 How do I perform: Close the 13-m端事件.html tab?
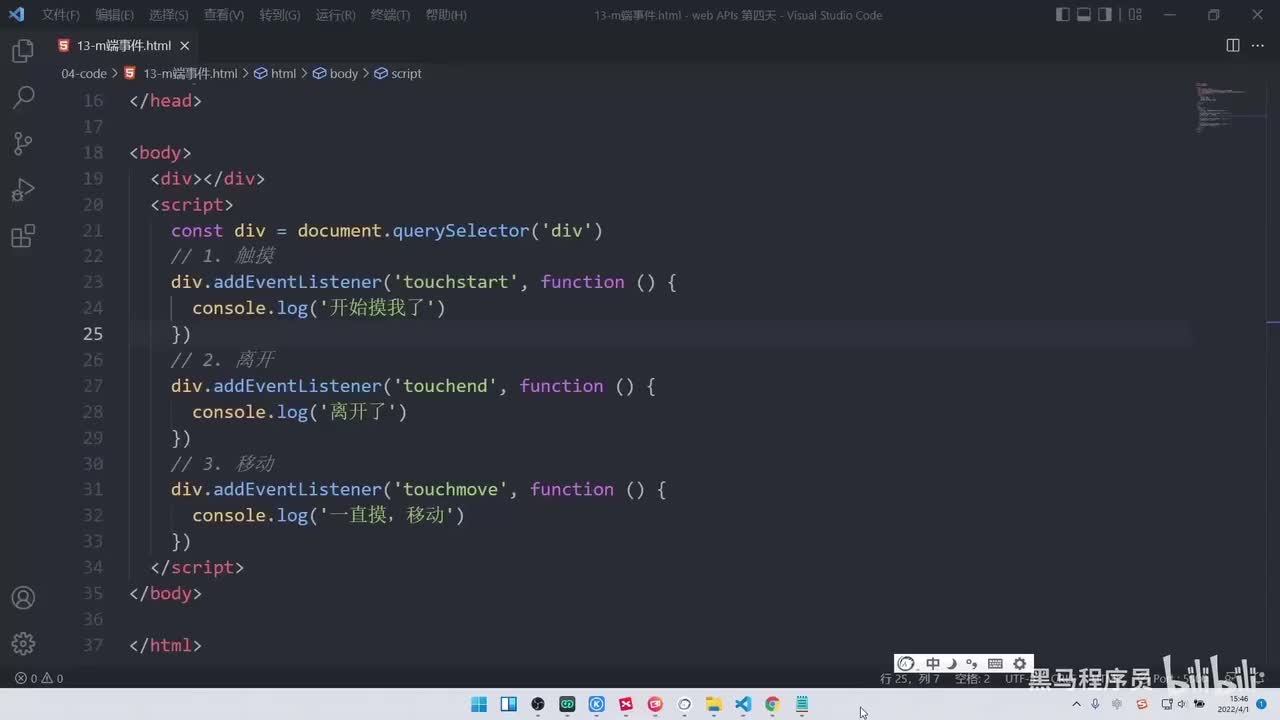(x=185, y=46)
